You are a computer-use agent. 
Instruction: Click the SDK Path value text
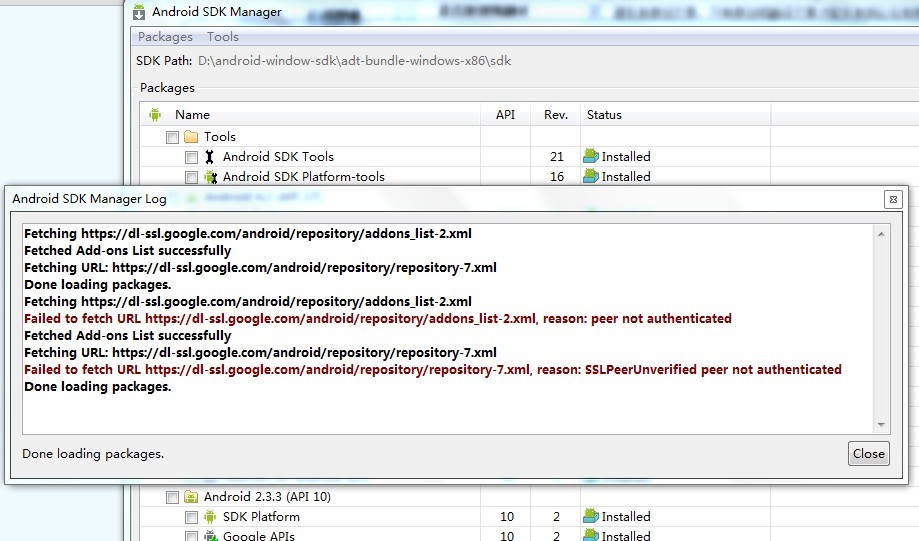point(355,61)
